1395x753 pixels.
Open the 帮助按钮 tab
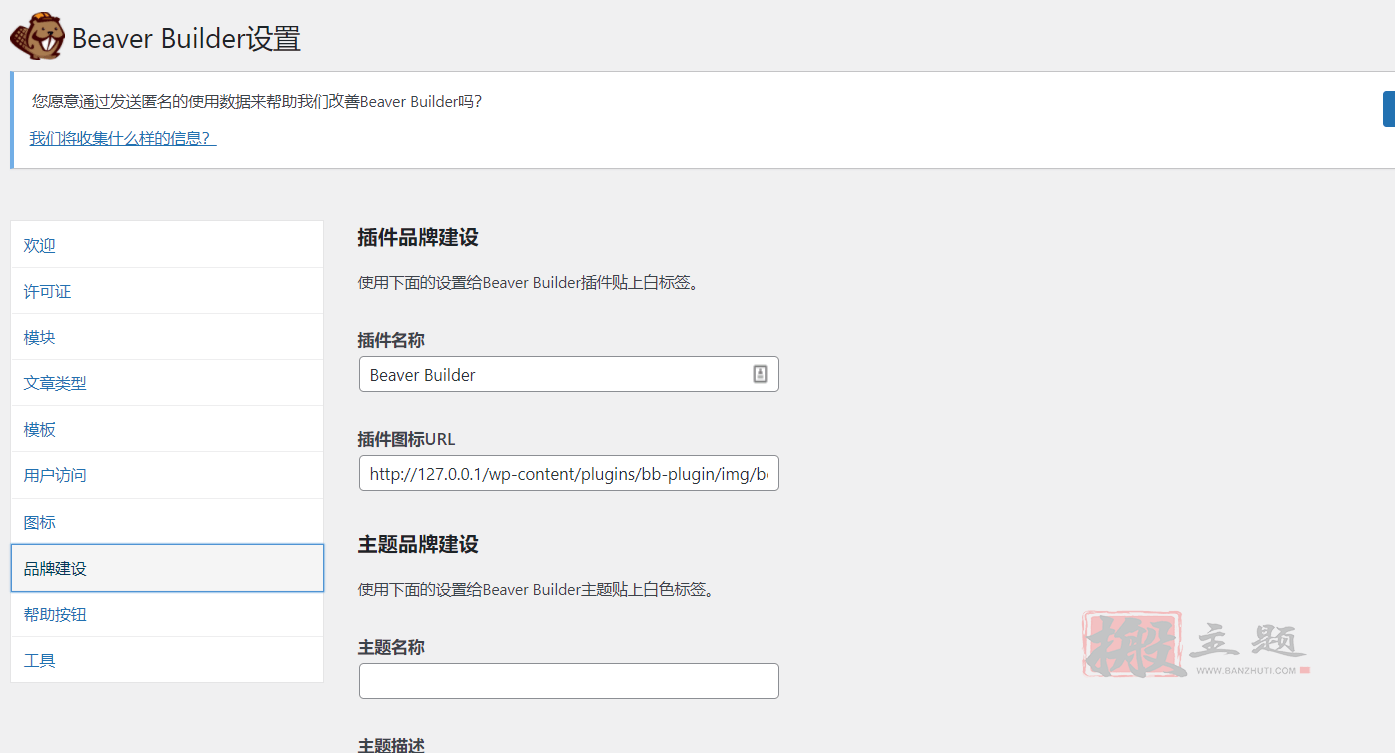click(167, 614)
